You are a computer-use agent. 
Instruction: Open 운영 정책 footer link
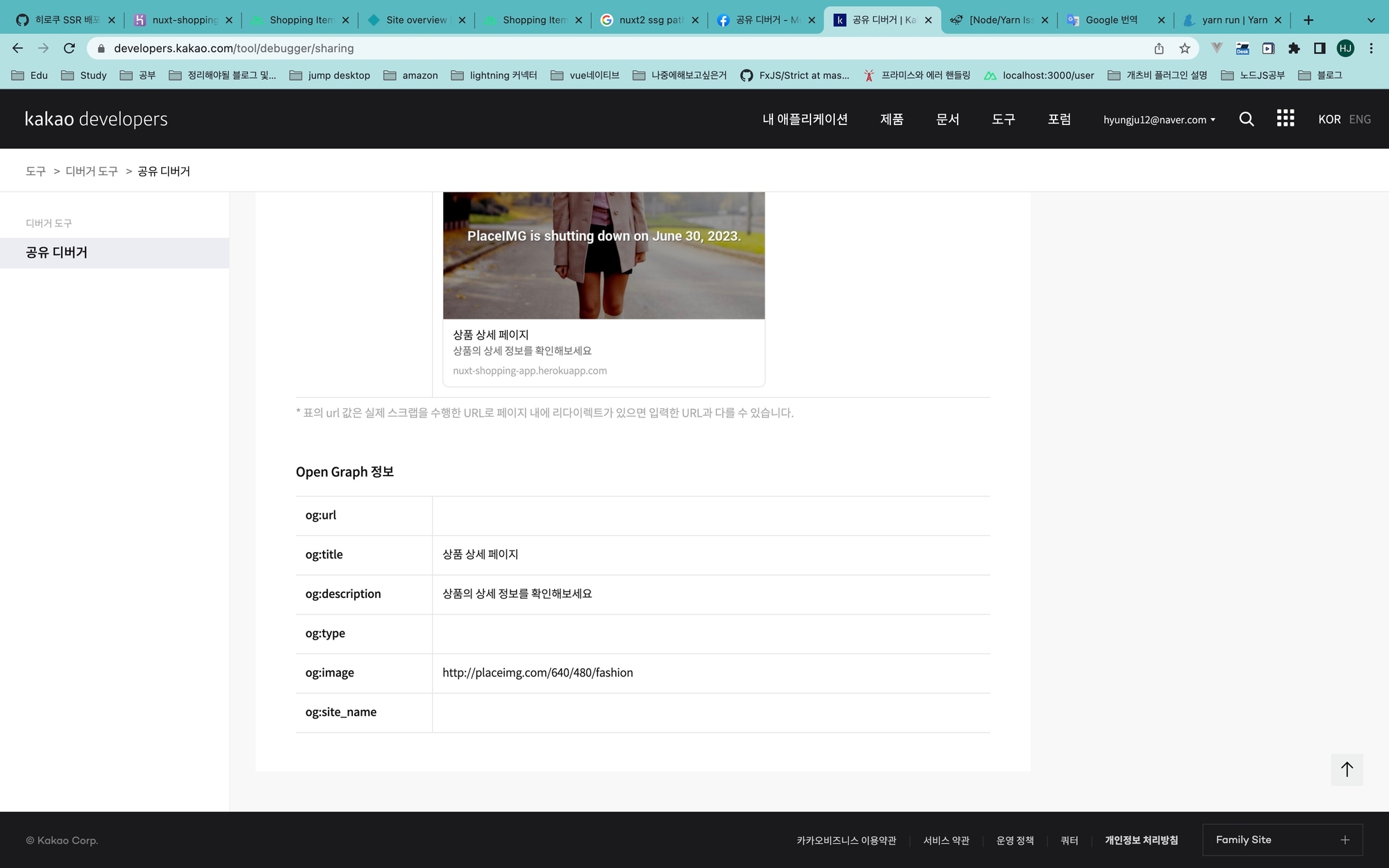pos(1015,840)
